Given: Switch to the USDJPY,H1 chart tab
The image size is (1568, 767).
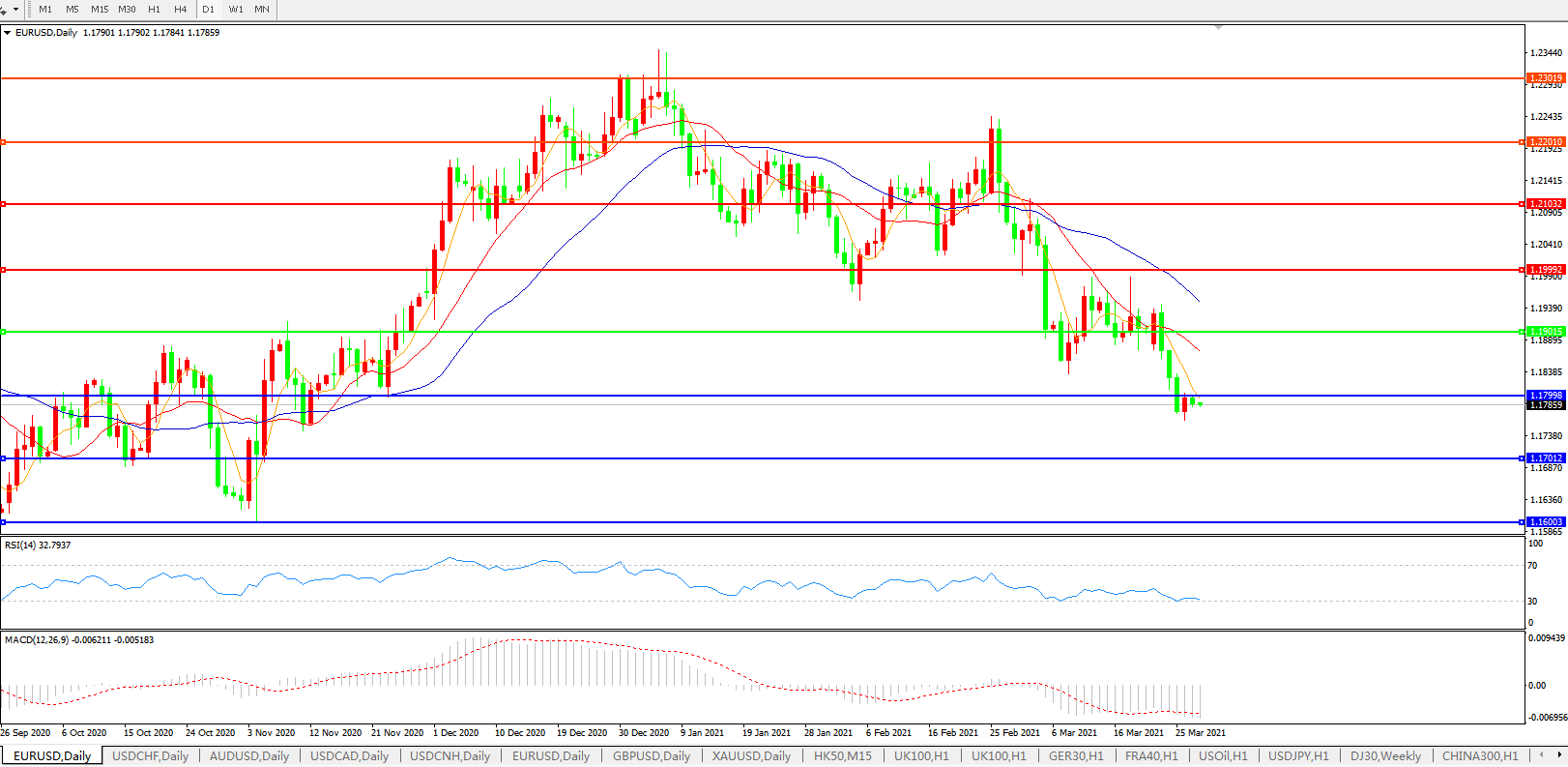Looking at the screenshot, I should coord(1298,756).
